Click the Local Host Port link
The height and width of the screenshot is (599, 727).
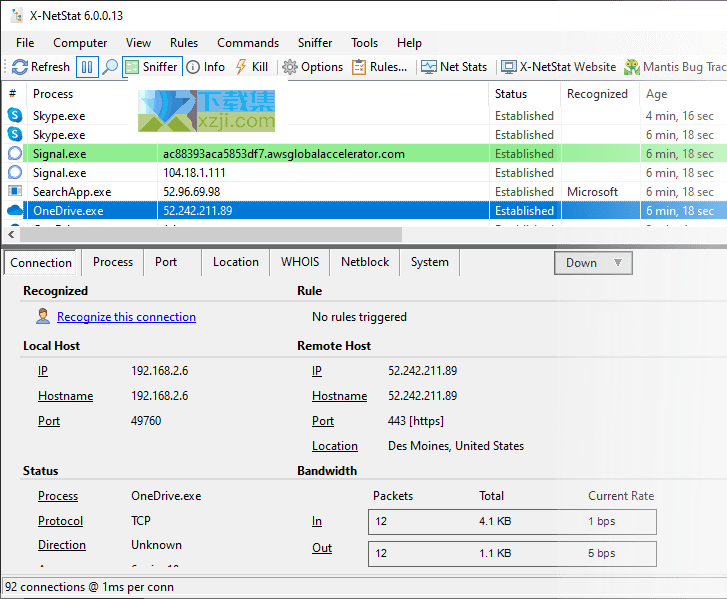[x=49, y=421]
